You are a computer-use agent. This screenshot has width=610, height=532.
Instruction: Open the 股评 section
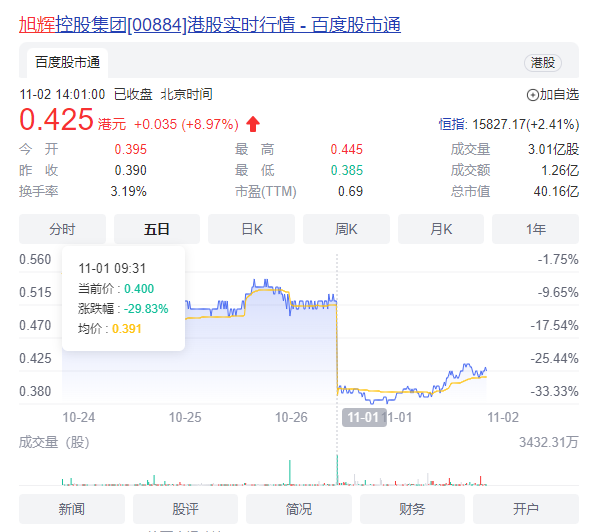pos(185,509)
